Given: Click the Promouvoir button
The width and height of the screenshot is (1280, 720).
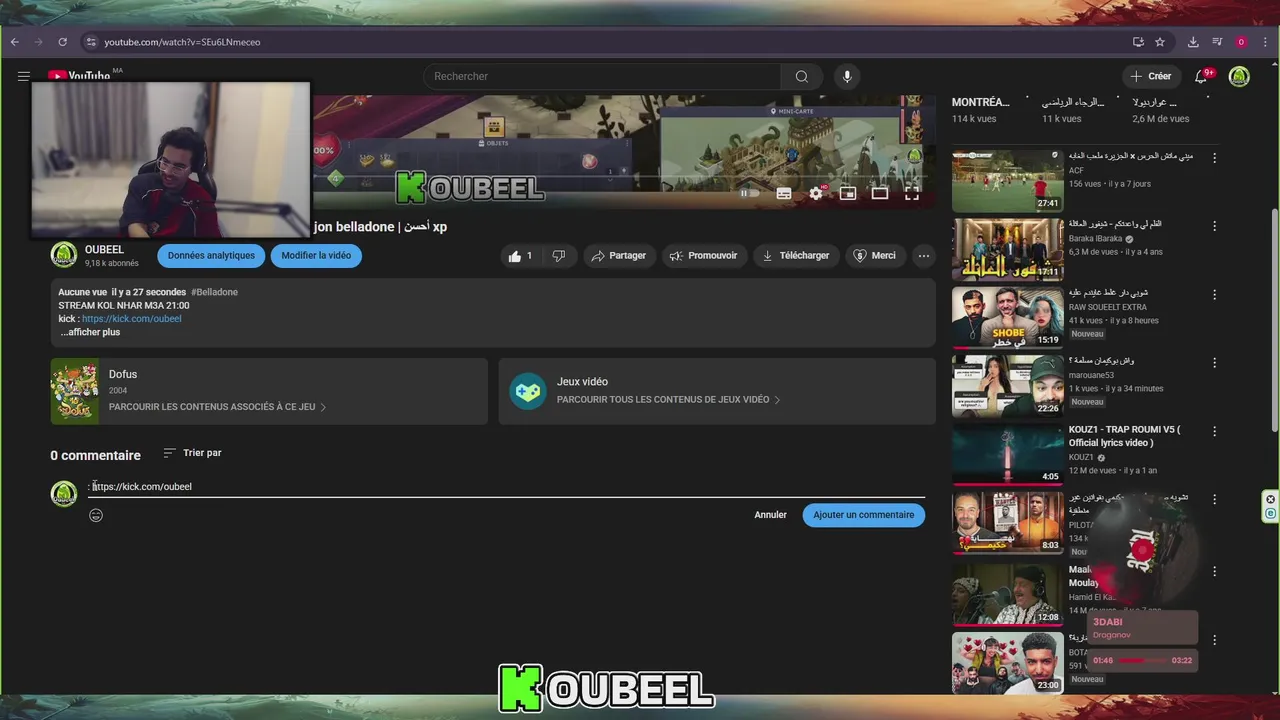Looking at the screenshot, I should tap(704, 256).
